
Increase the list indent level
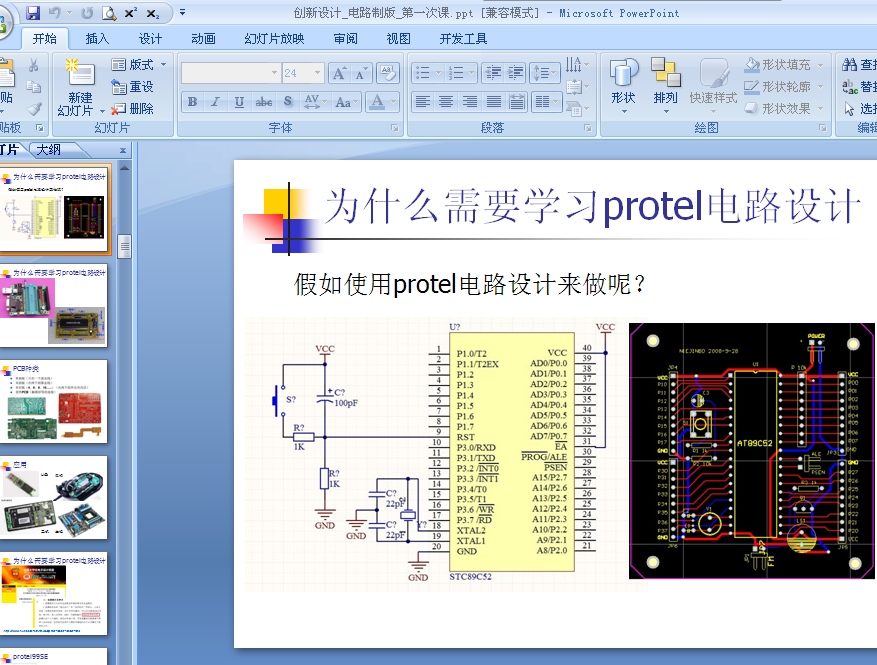[x=515, y=73]
